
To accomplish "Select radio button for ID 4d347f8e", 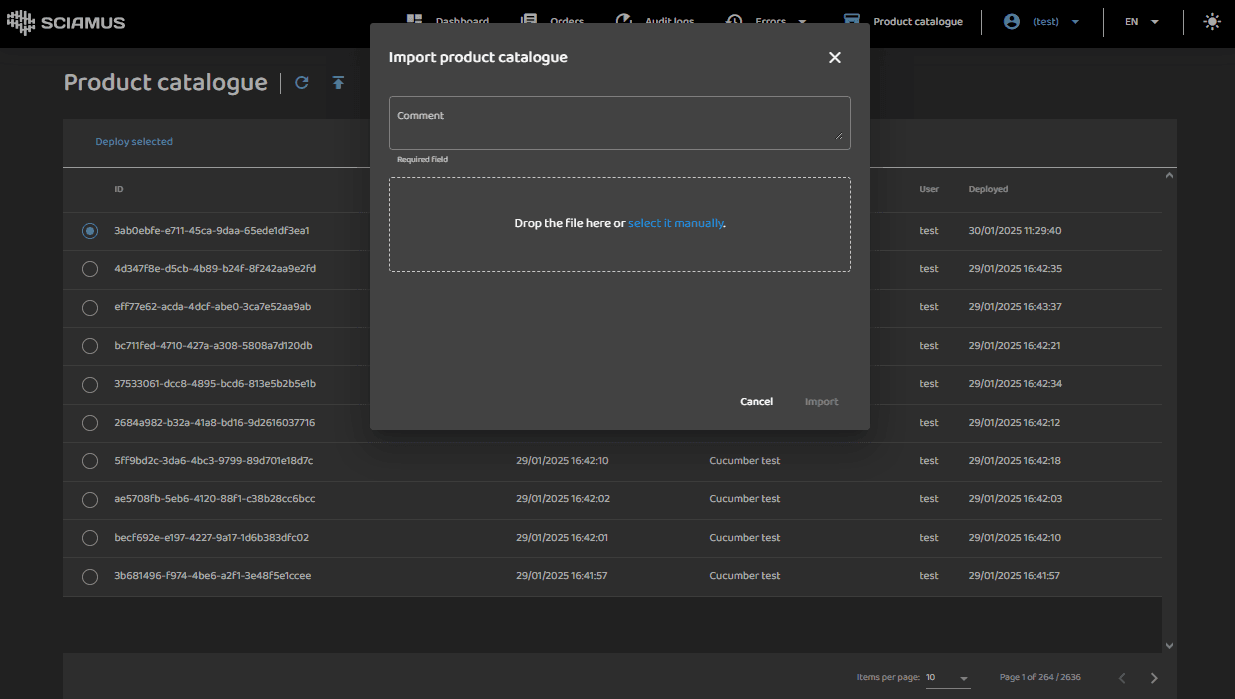I will pyautogui.click(x=90, y=269).
